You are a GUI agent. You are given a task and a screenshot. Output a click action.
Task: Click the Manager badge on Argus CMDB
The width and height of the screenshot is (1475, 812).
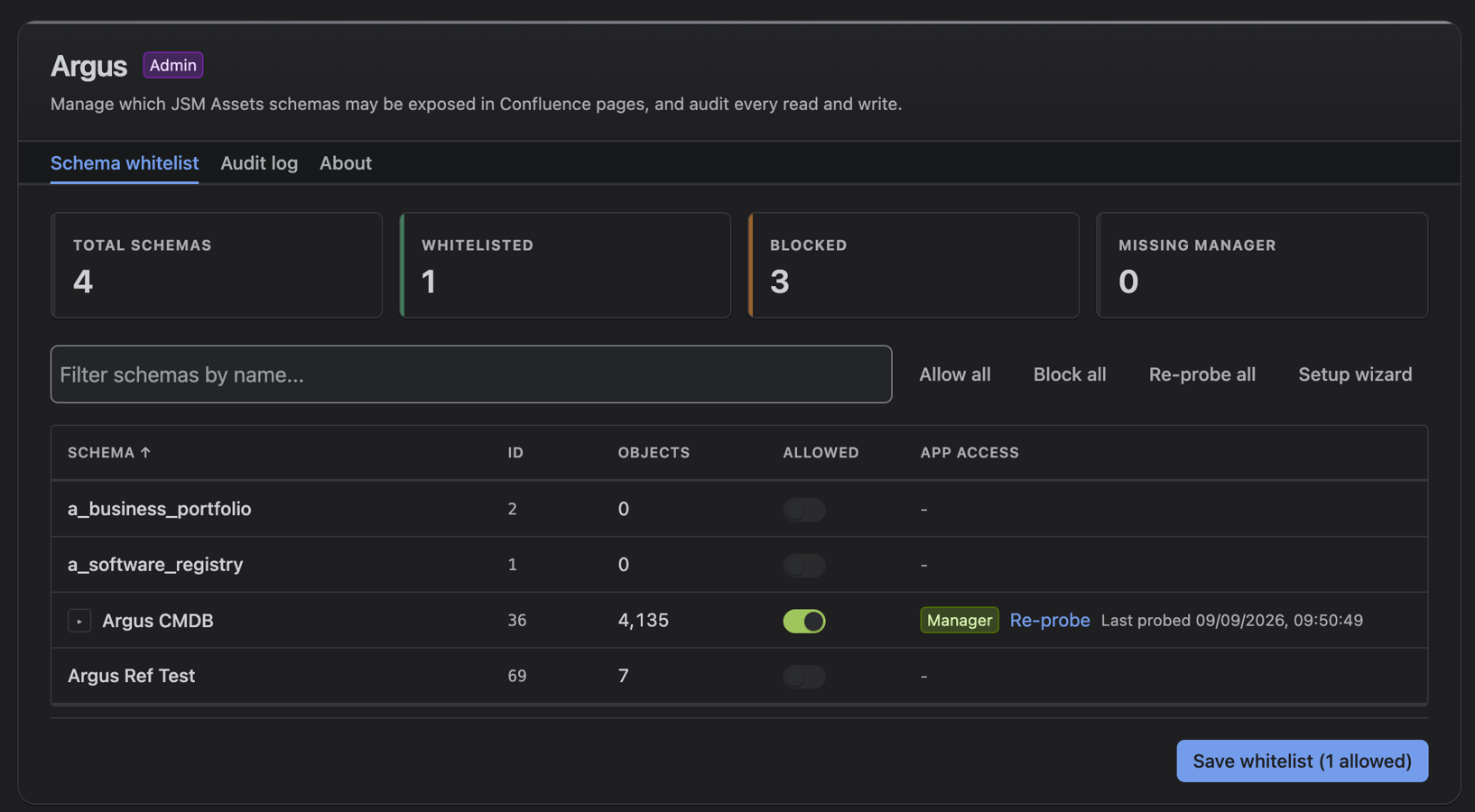[x=959, y=620]
